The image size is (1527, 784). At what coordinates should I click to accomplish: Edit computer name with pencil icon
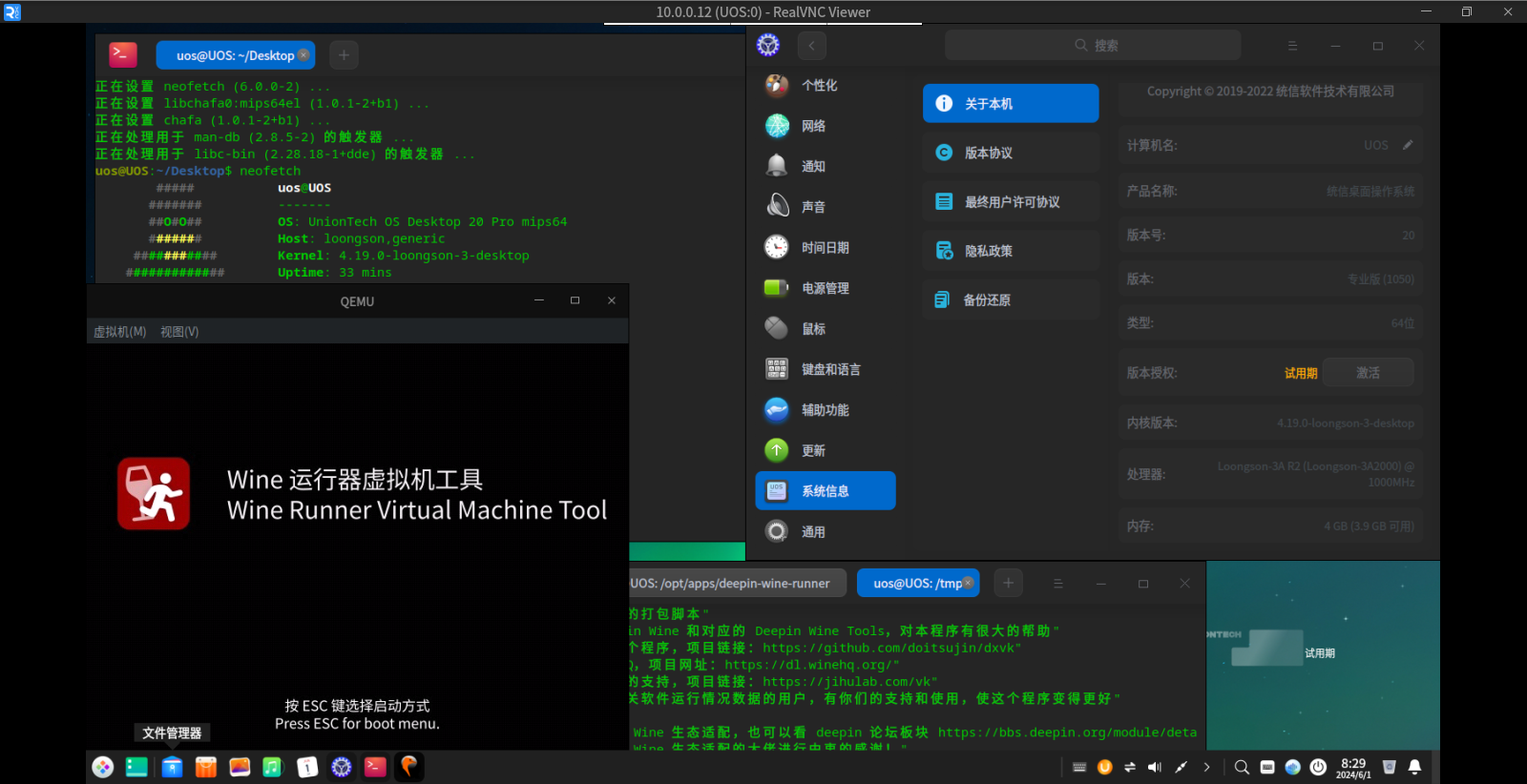point(1408,145)
